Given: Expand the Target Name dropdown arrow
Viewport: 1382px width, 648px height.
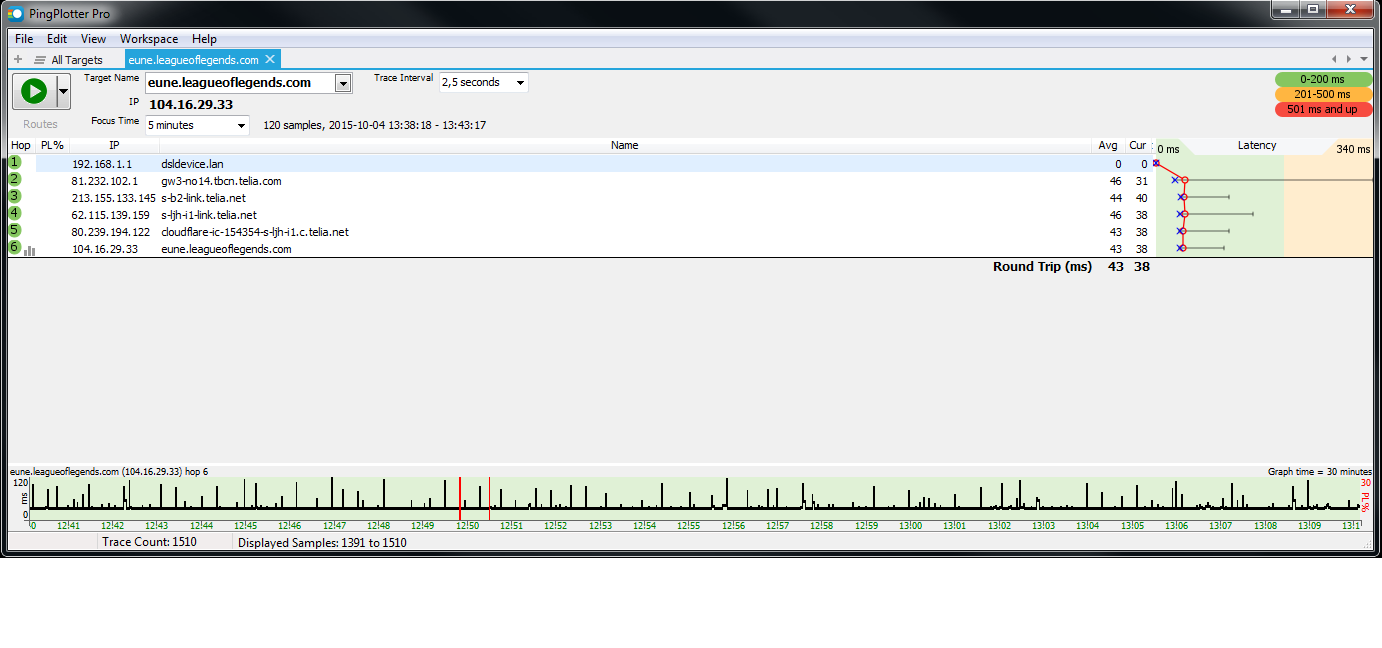Looking at the screenshot, I should pos(343,83).
